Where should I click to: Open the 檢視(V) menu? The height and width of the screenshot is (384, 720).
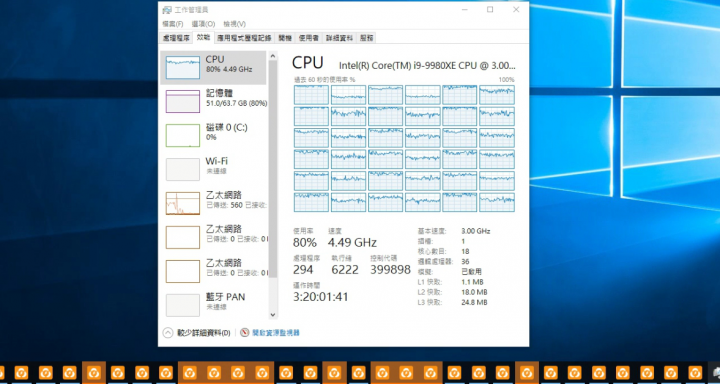(235, 24)
